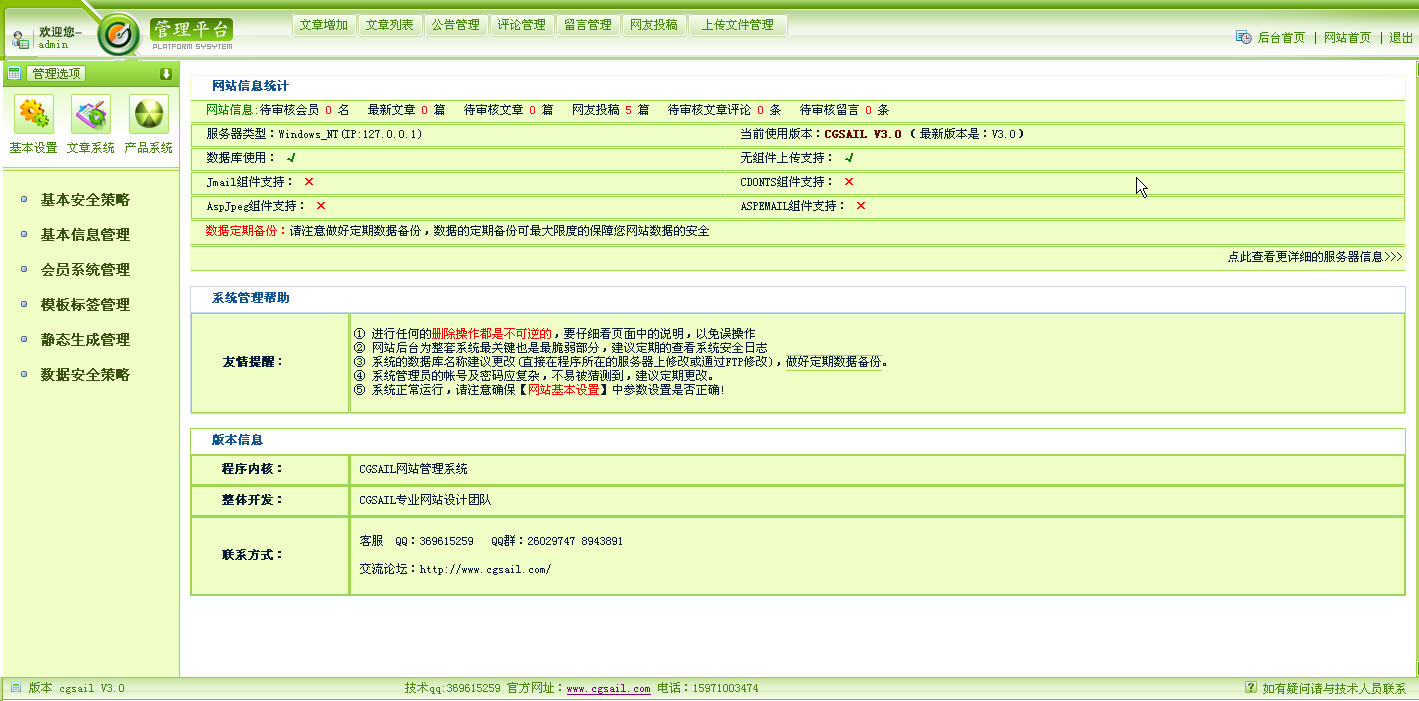
Task: Expand 静态生成管理 menu
Action: pos(85,340)
